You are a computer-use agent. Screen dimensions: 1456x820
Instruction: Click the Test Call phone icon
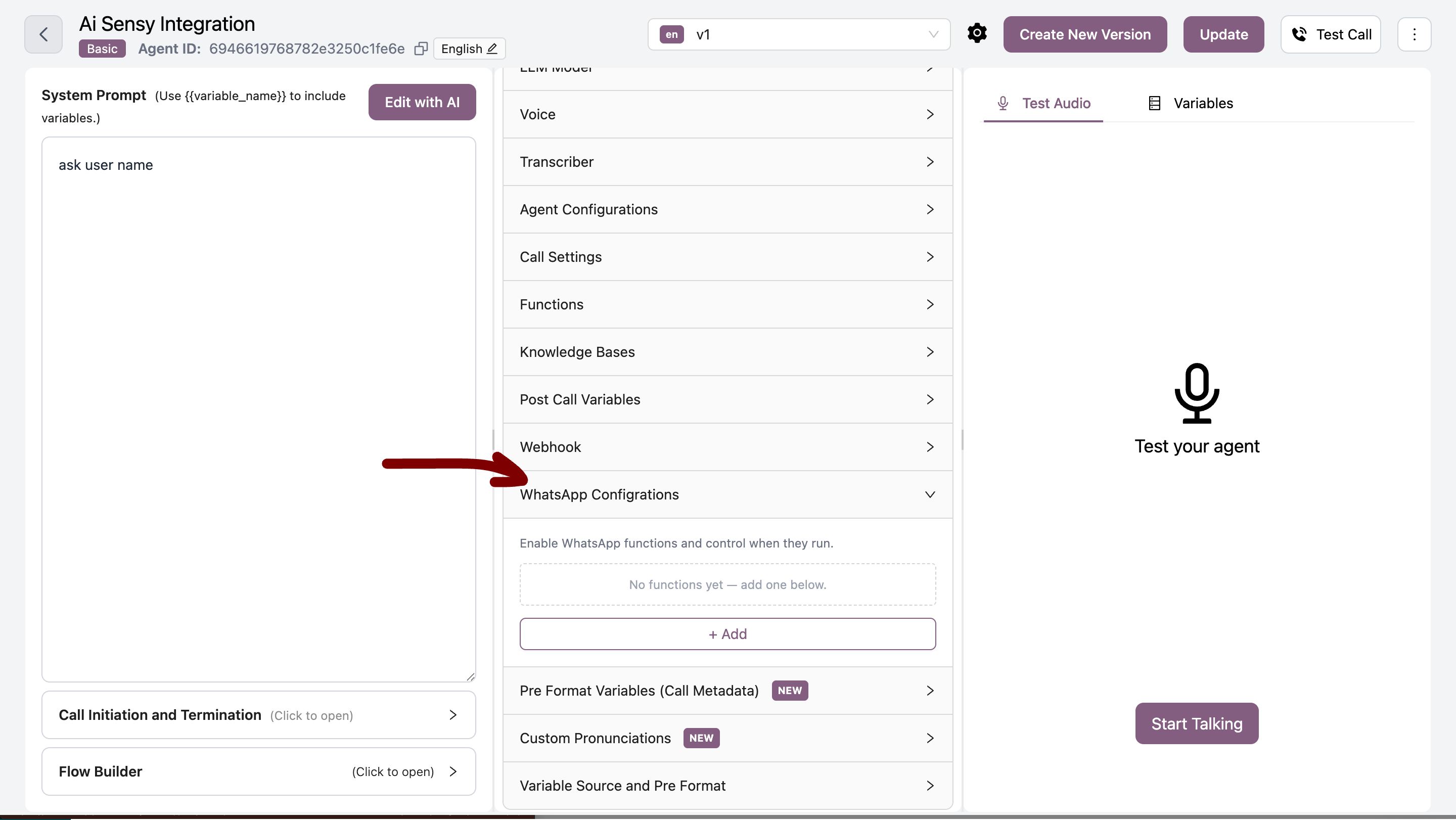(x=1299, y=34)
